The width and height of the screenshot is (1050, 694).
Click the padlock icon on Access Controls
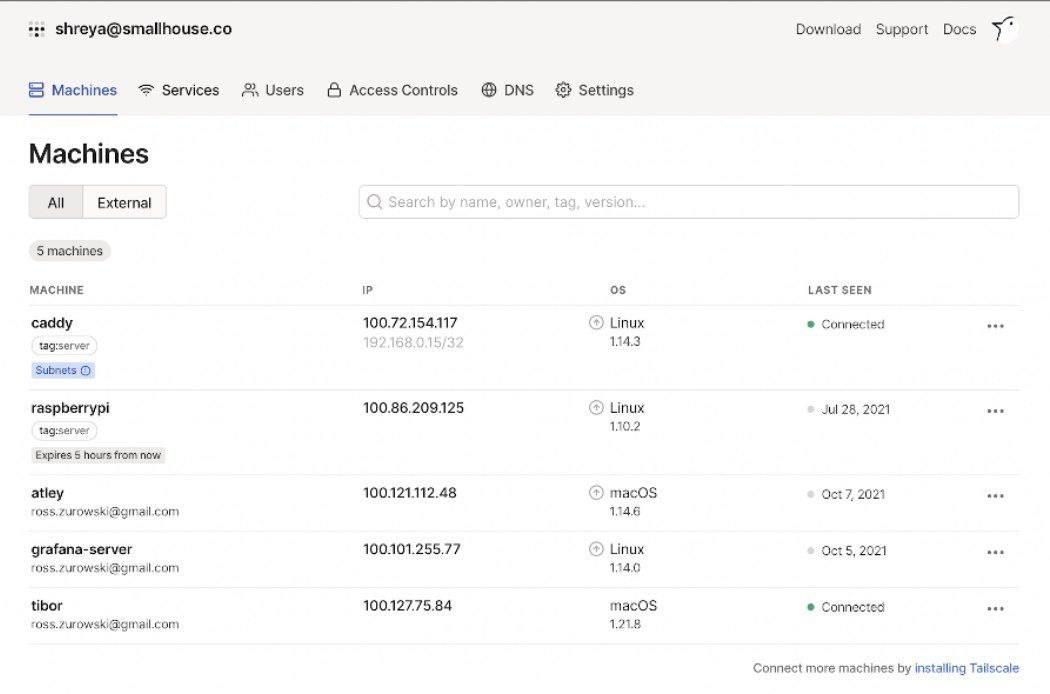click(333, 90)
